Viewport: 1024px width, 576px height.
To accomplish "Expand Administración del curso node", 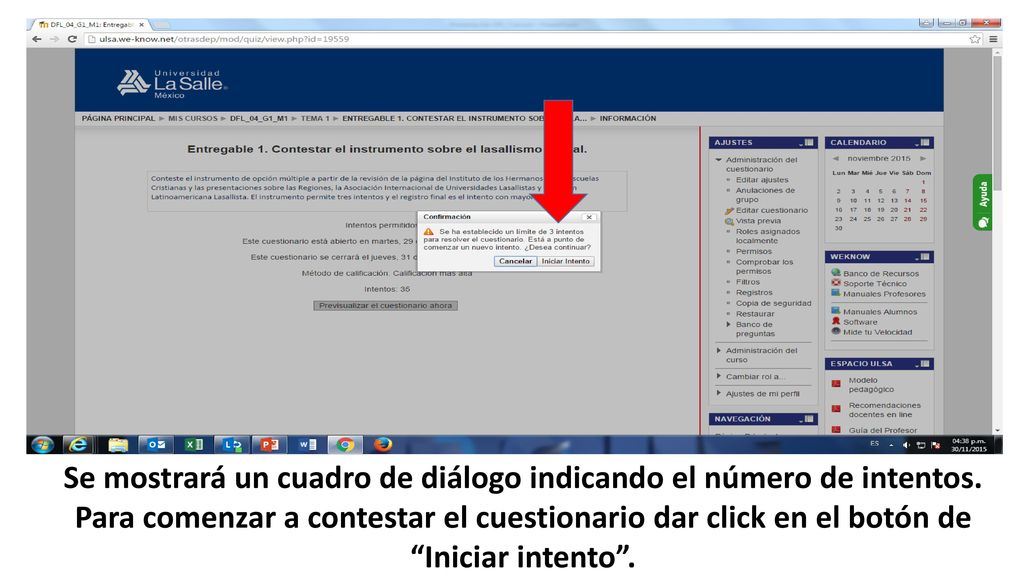I will click(718, 351).
